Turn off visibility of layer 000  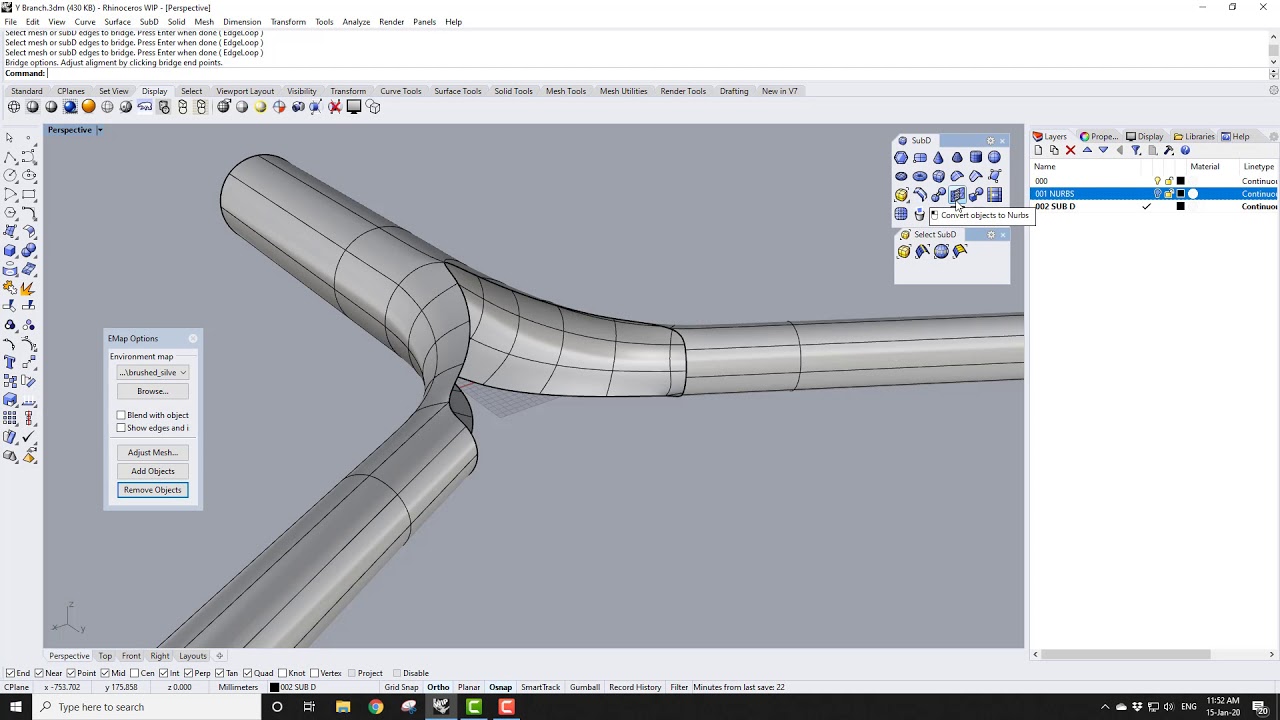pyautogui.click(x=1158, y=181)
